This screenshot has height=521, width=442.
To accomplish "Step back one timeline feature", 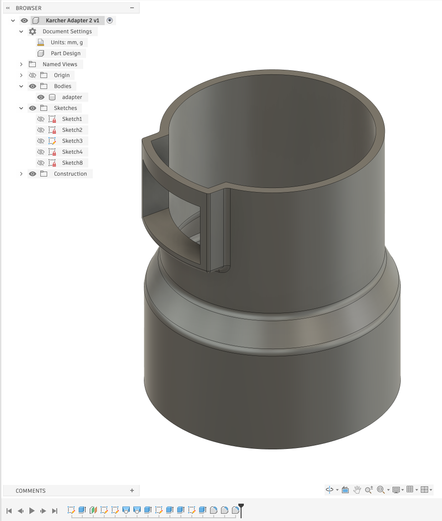I will coord(20,510).
